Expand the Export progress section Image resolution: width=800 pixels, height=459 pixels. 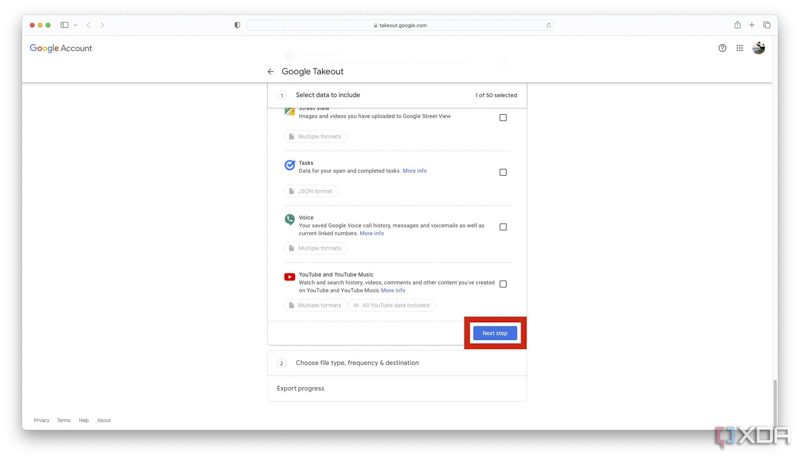pyautogui.click(x=300, y=388)
